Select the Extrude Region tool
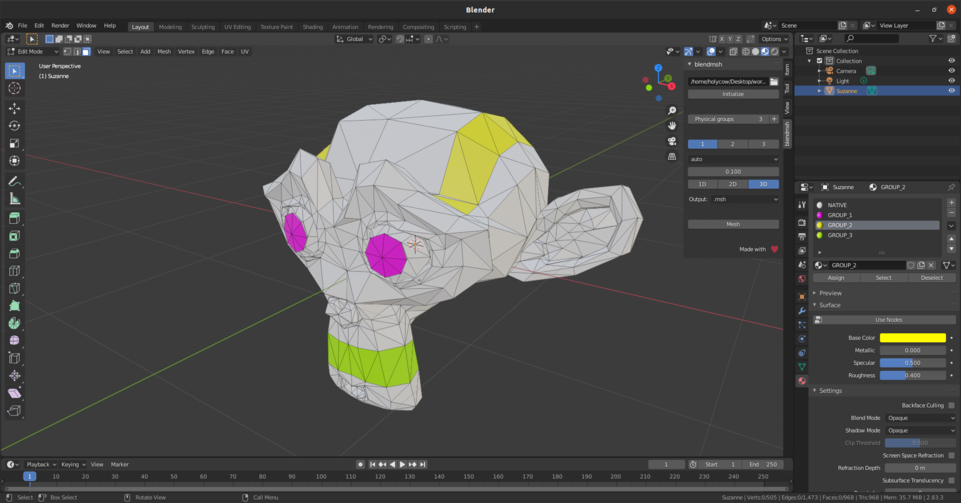 pyautogui.click(x=15, y=218)
